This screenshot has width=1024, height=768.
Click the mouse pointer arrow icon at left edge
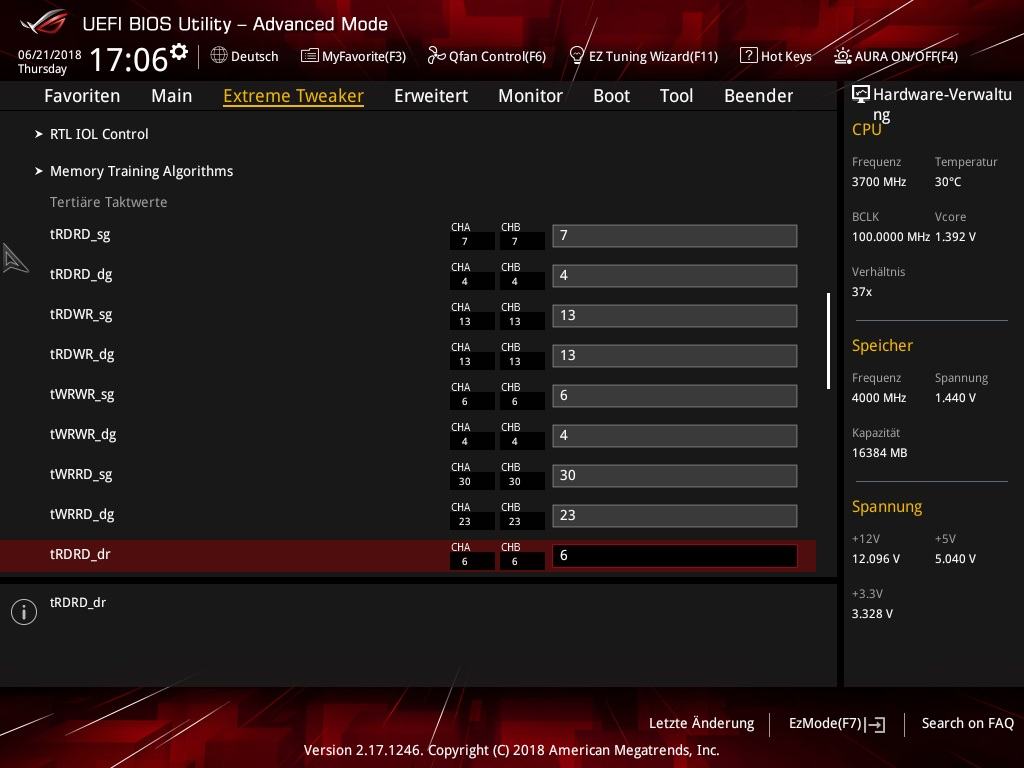tap(14, 259)
